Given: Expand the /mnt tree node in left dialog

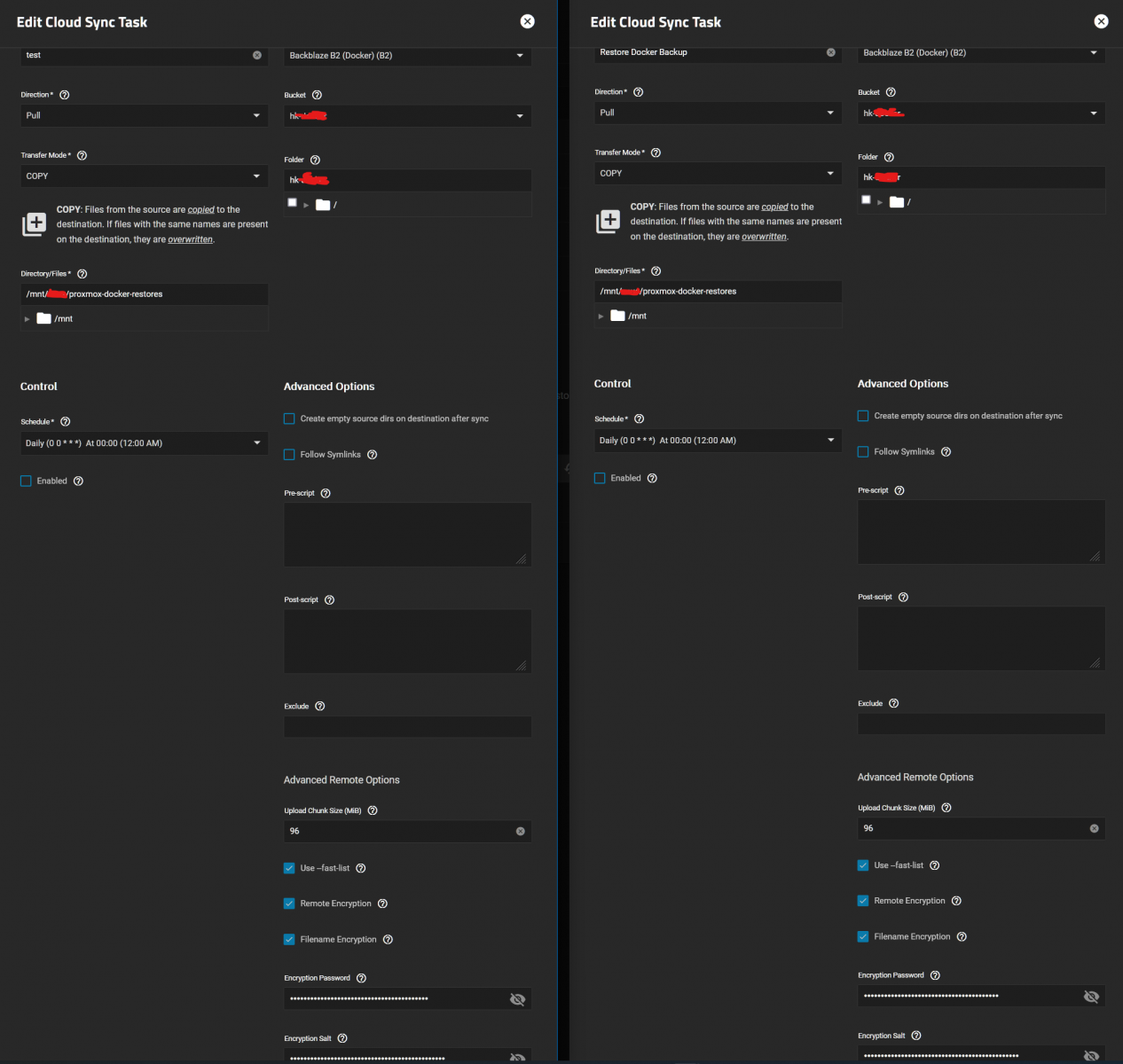Looking at the screenshot, I should tap(27, 319).
